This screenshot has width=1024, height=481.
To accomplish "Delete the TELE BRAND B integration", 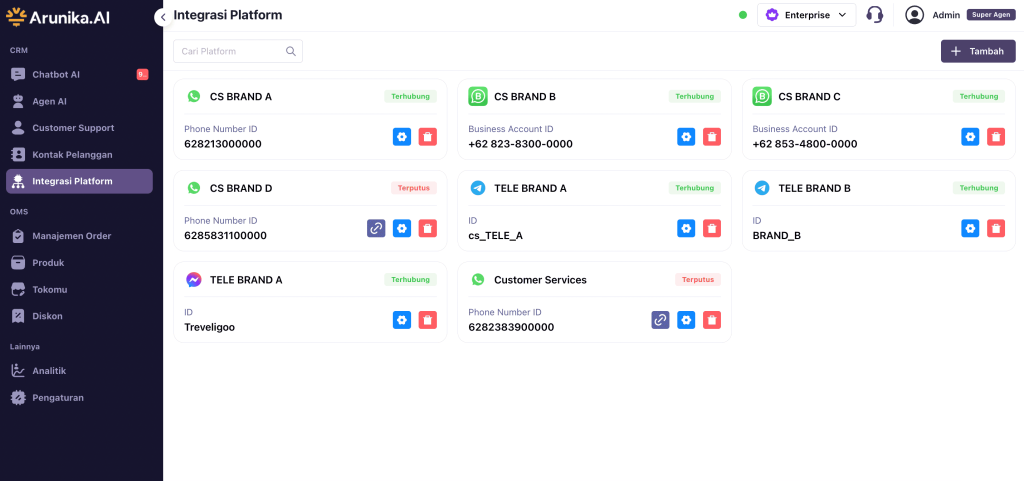I will click(996, 228).
